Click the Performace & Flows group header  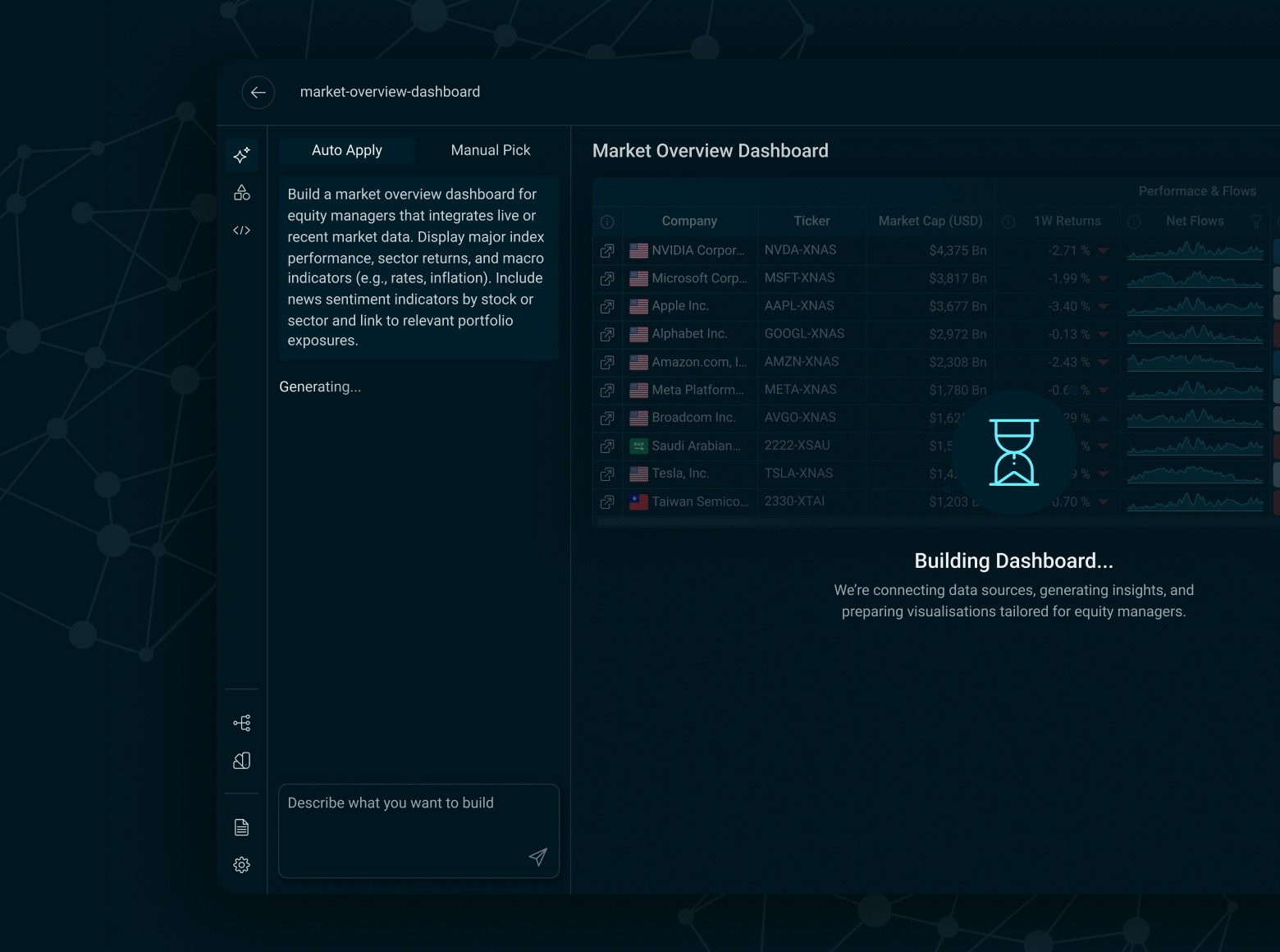tap(1197, 191)
